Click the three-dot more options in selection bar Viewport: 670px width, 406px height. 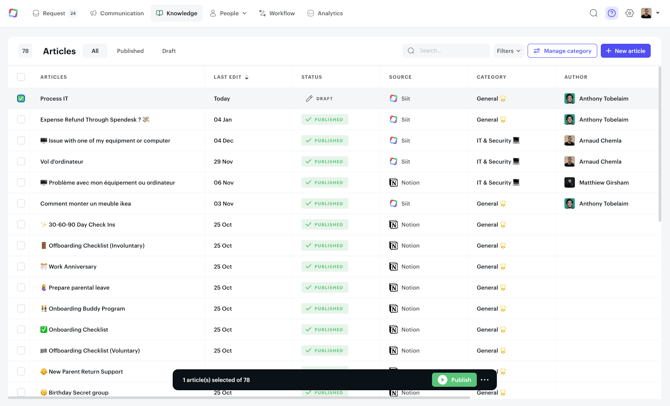[485, 380]
